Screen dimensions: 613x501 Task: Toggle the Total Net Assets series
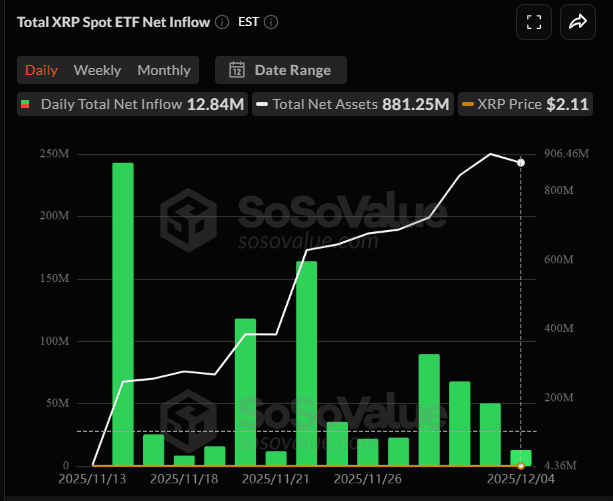[352, 104]
